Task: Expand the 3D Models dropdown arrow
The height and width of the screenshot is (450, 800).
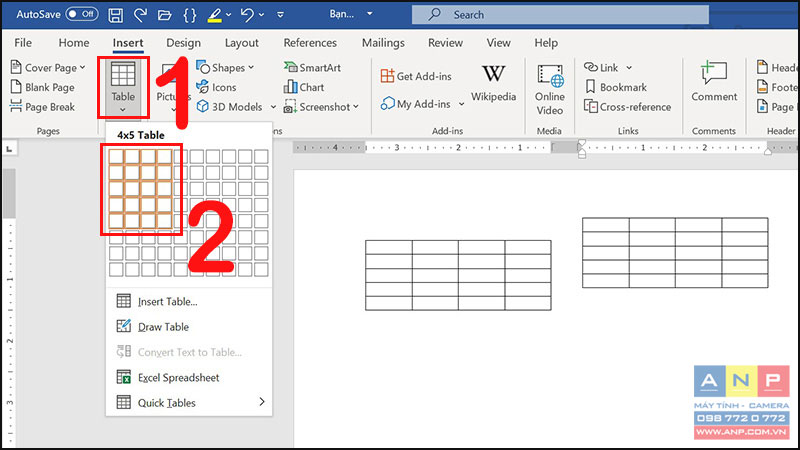Action: (273, 107)
